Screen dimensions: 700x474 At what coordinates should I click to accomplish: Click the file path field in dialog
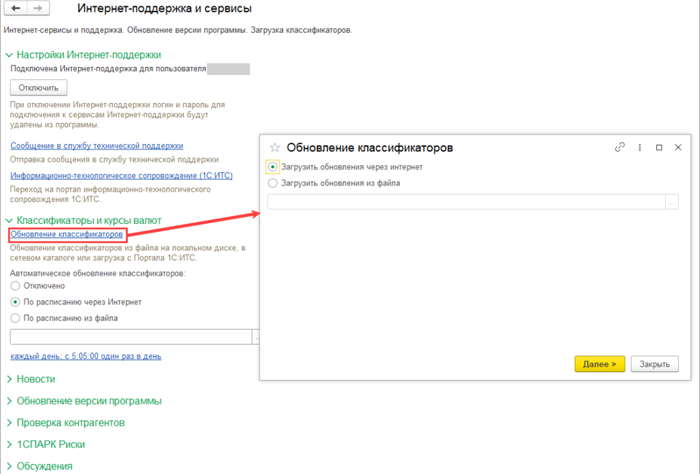(x=465, y=202)
